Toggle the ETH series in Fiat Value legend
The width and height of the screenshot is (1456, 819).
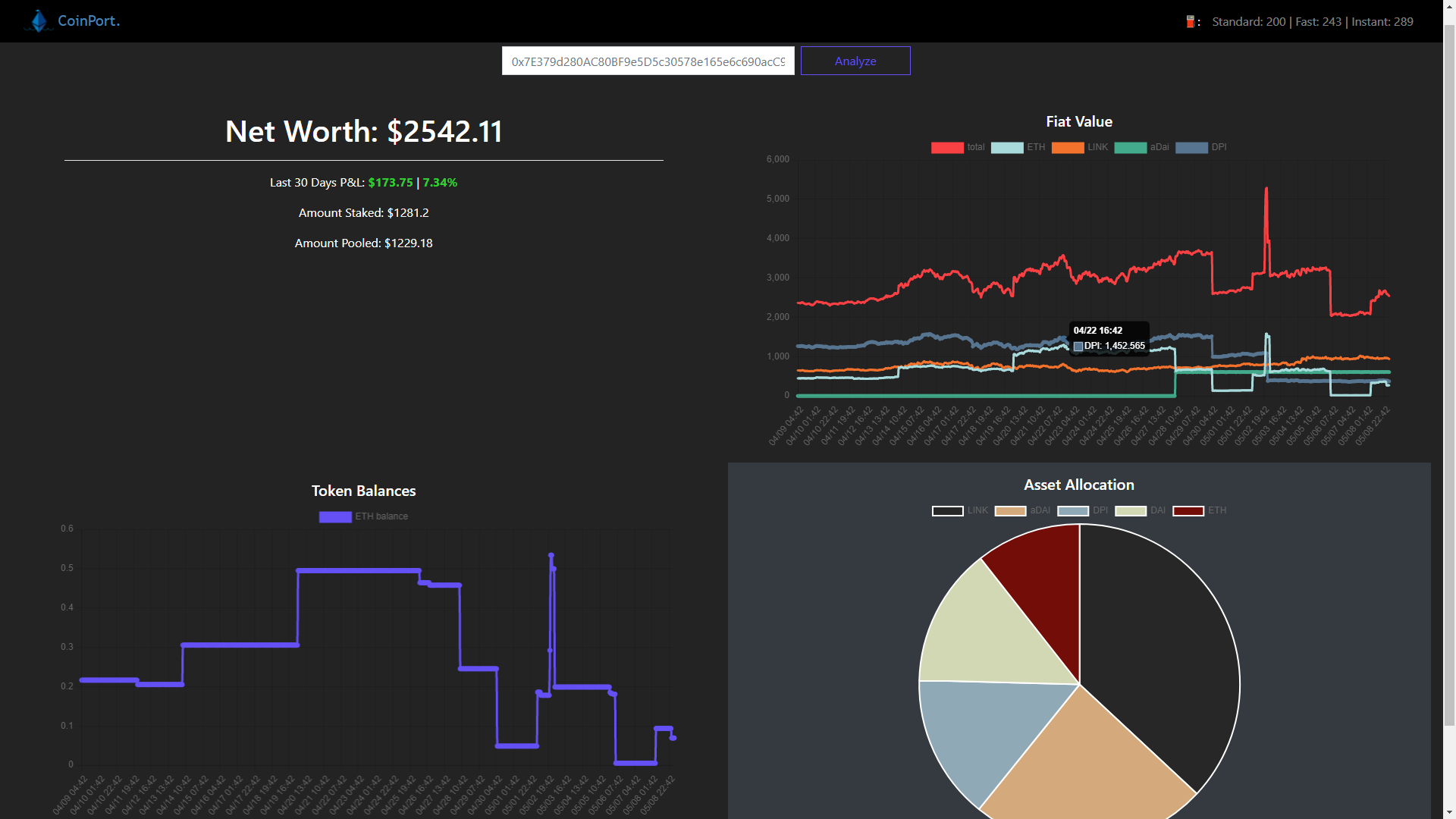(1018, 147)
